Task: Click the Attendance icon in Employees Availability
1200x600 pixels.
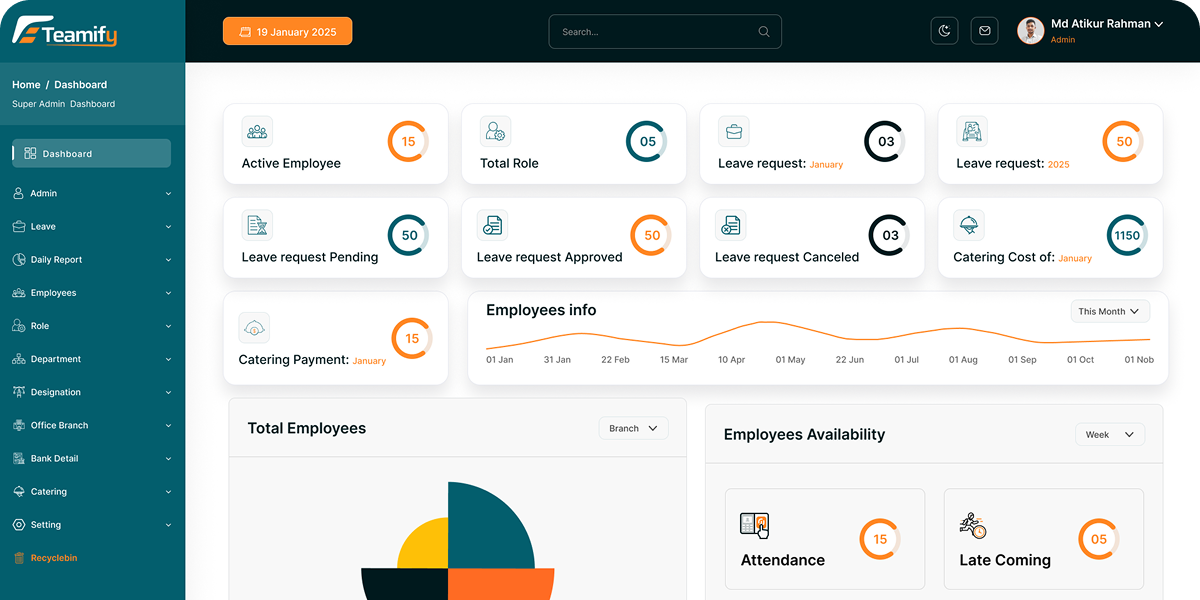Action: [754, 525]
